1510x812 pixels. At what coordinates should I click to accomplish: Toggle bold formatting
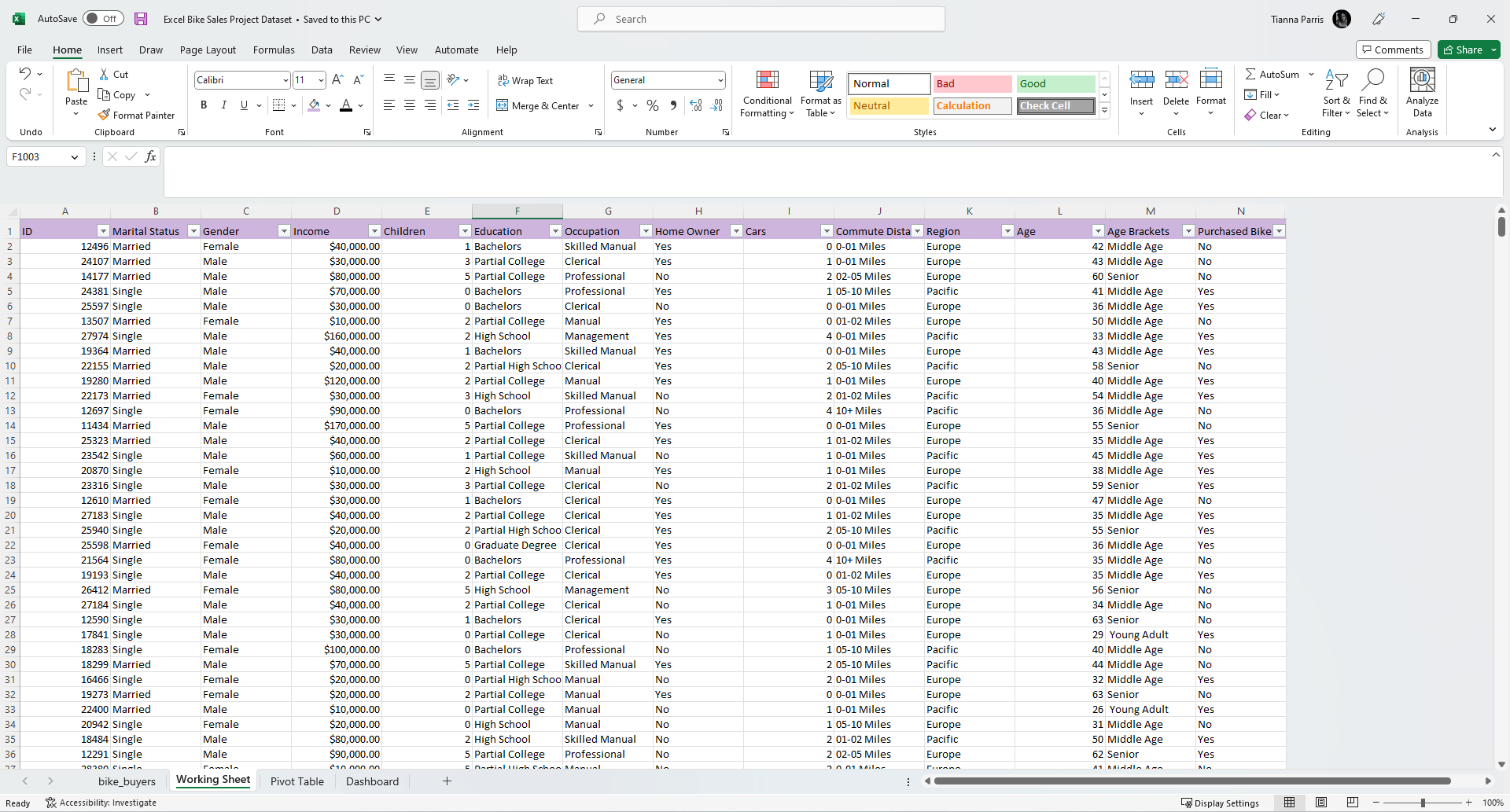click(204, 105)
